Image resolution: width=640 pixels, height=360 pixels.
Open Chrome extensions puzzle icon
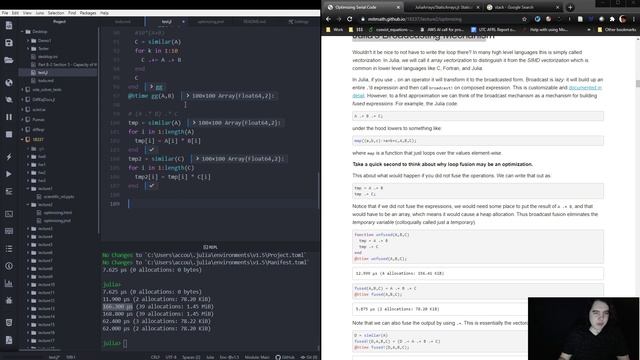pyautogui.click(x=612, y=19)
